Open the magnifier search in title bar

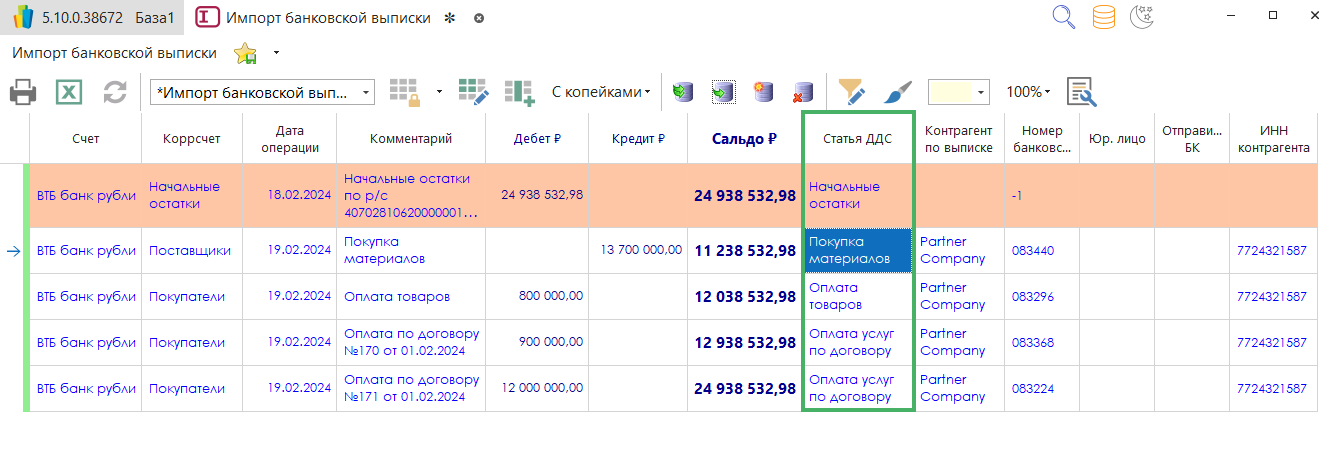(1064, 17)
